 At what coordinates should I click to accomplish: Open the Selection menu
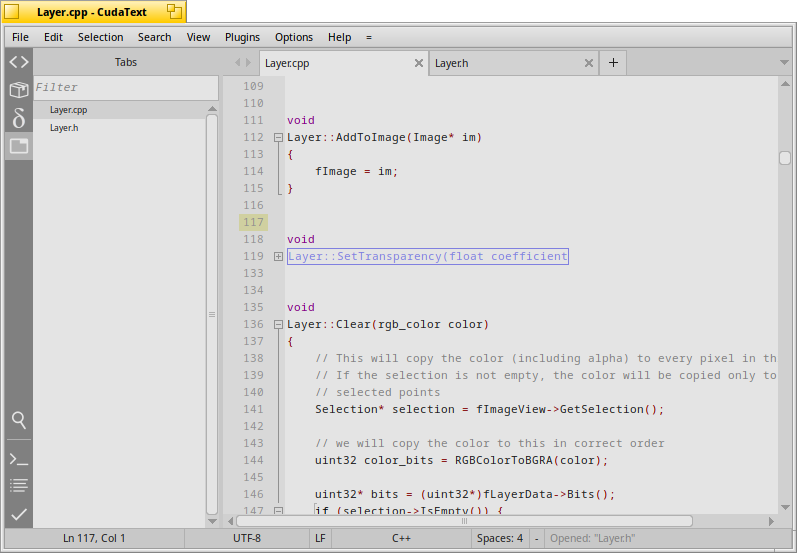(x=100, y=37)
